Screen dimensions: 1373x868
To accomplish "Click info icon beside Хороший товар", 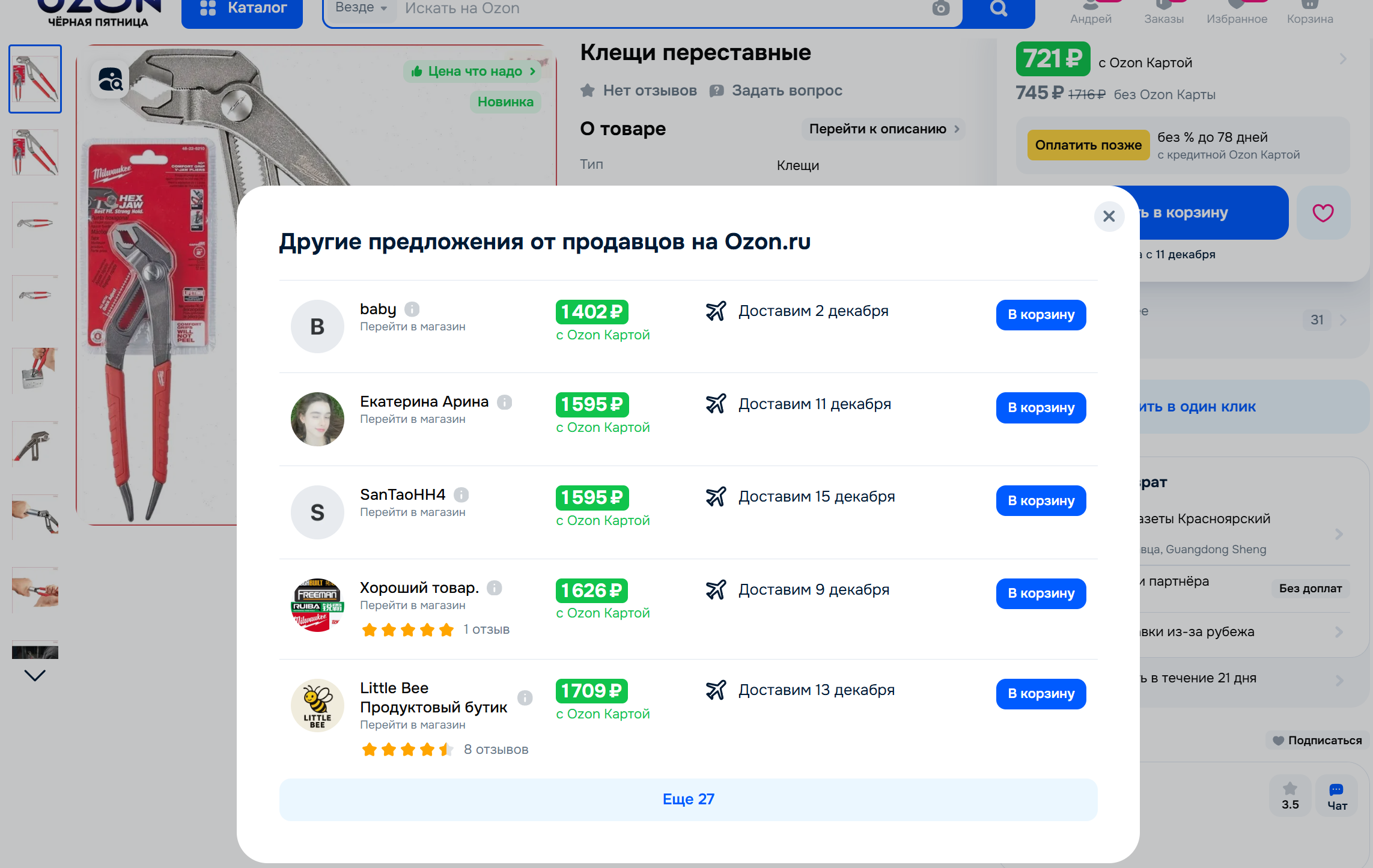I will [x=495, y=588].
